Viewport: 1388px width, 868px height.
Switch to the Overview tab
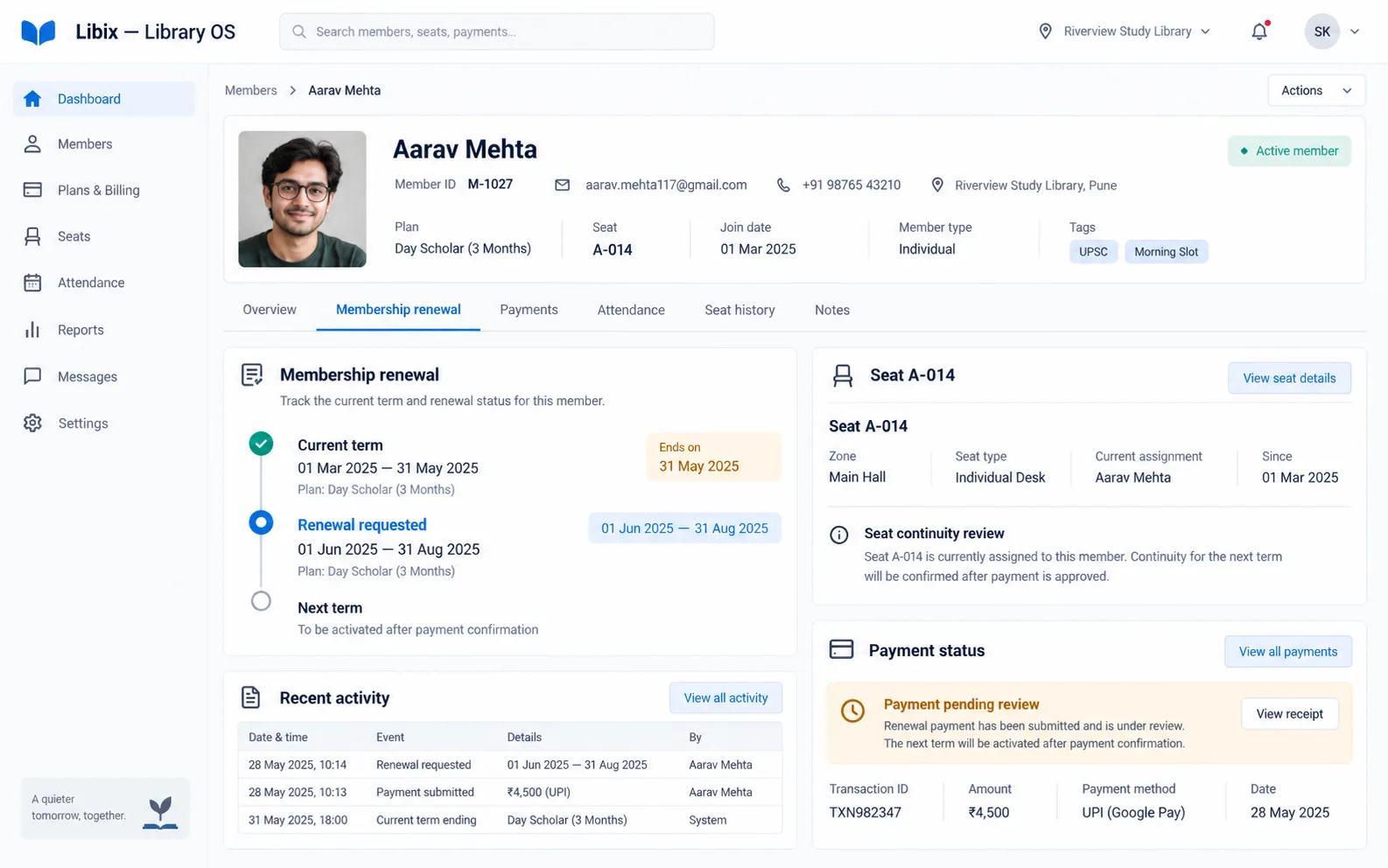[x=270, y=310]
